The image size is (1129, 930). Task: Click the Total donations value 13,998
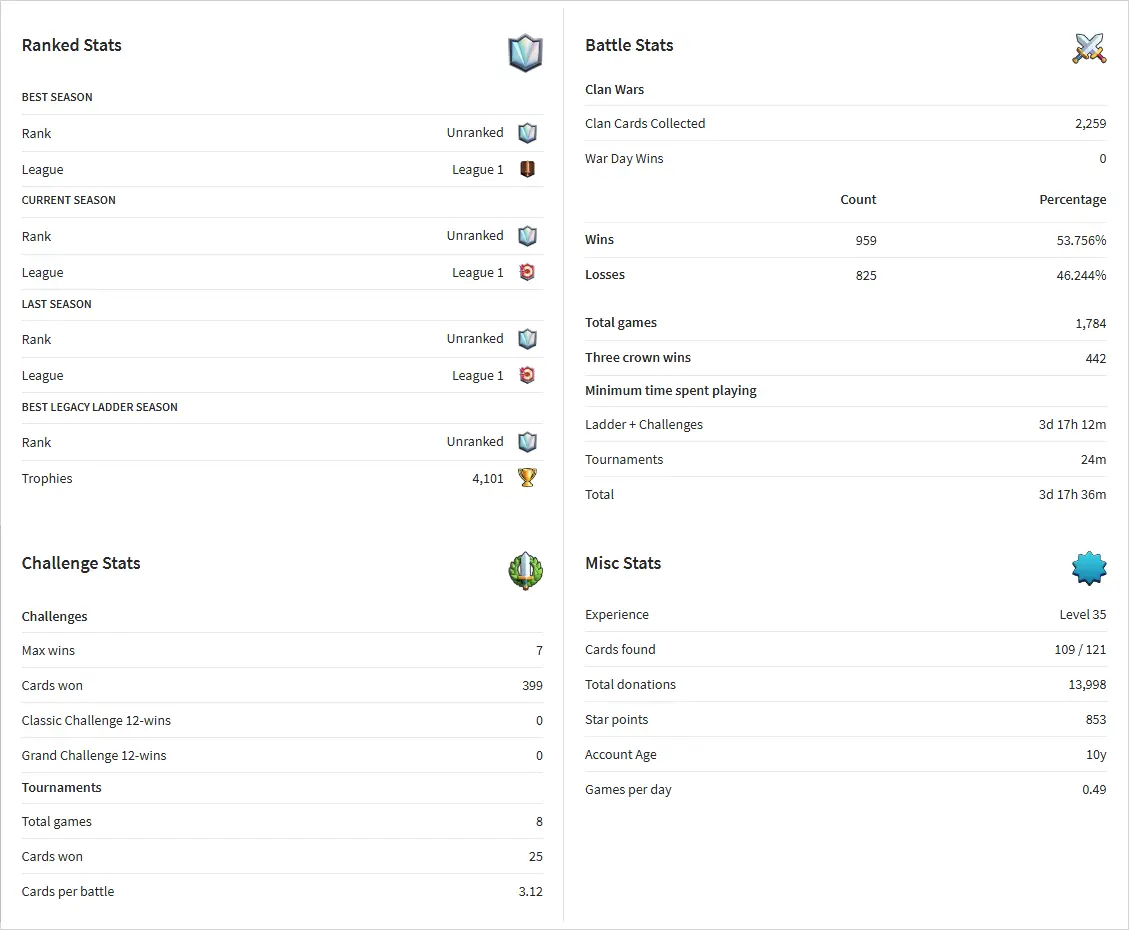[1087, 685]
